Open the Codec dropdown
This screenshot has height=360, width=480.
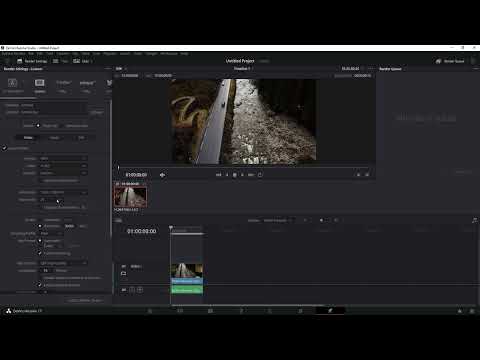click(63, 166)
